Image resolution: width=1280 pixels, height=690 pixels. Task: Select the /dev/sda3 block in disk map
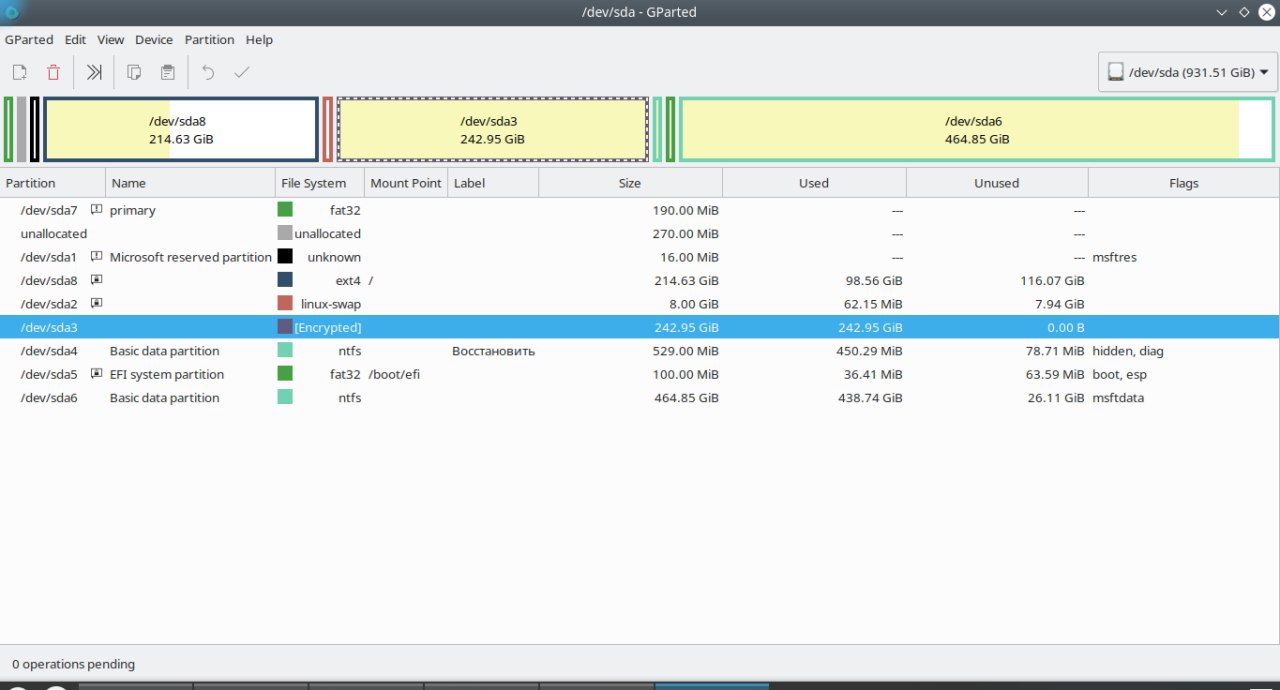[x=493, y=129]
